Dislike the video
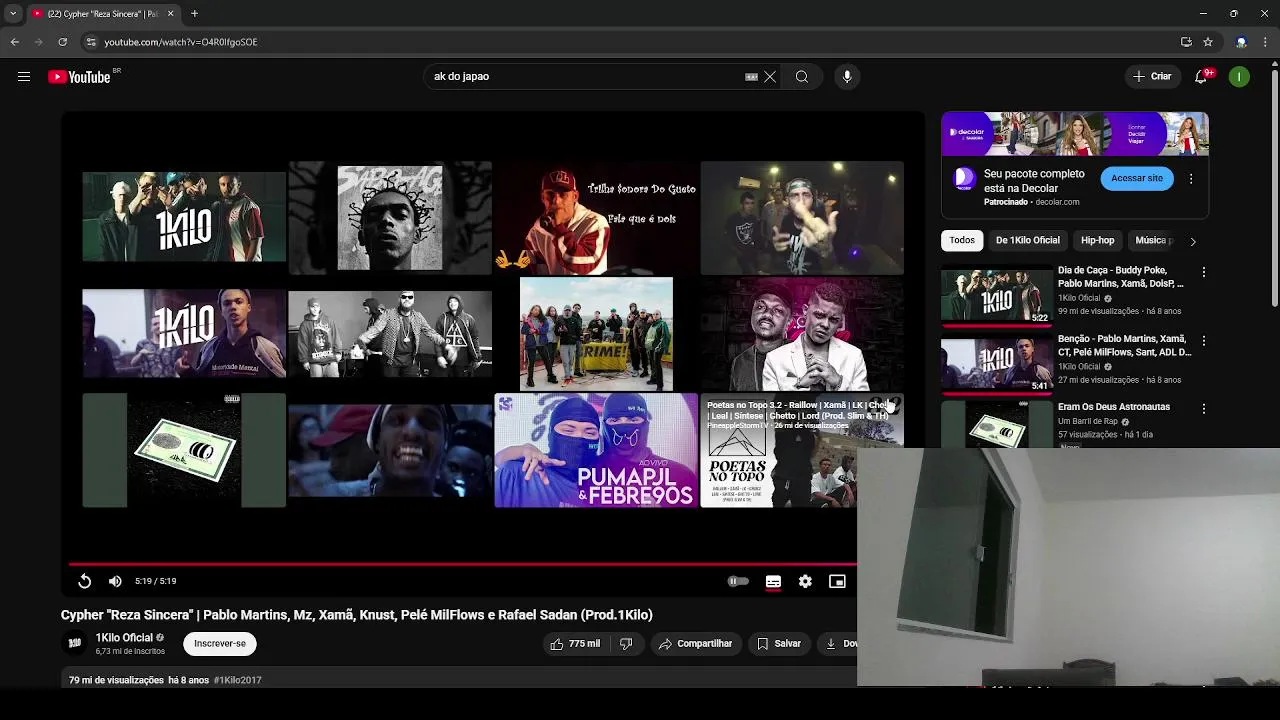Screen dimensions: 1280x720 pyautogui.click(x=626, y=644)
